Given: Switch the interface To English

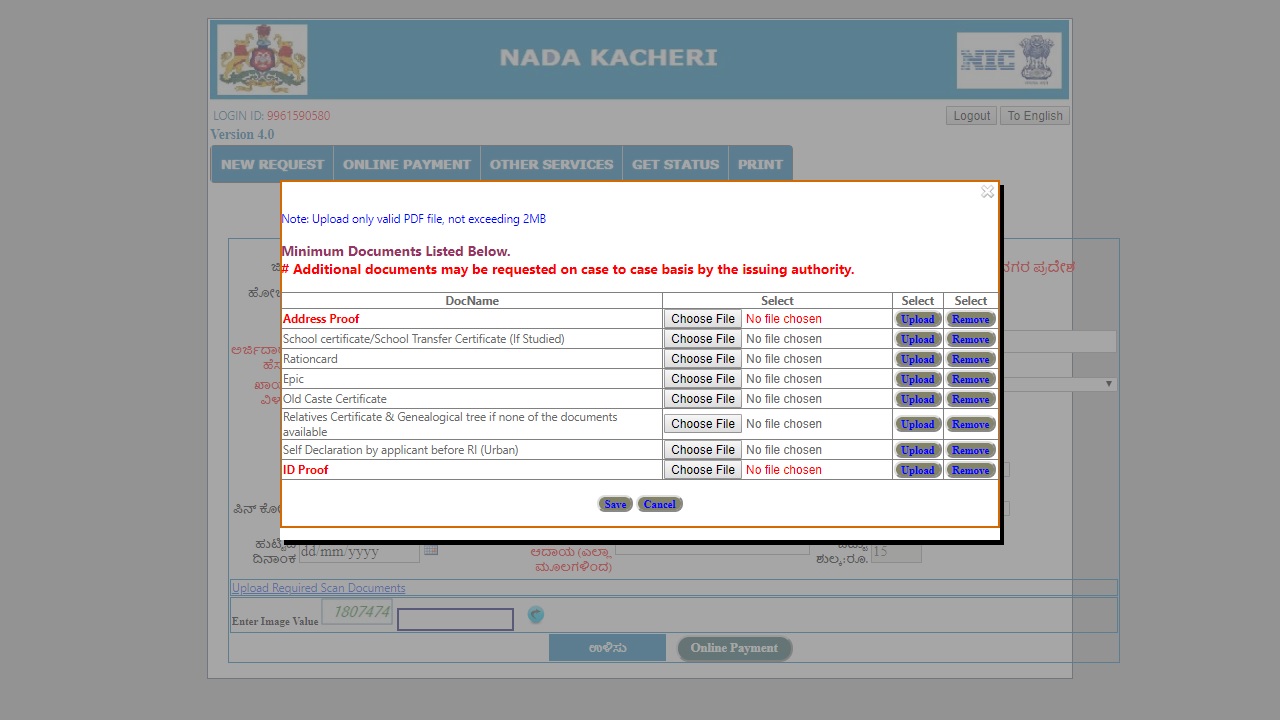Looking at the screenshot, I should pyautogui.click(x=1034, y=115).
